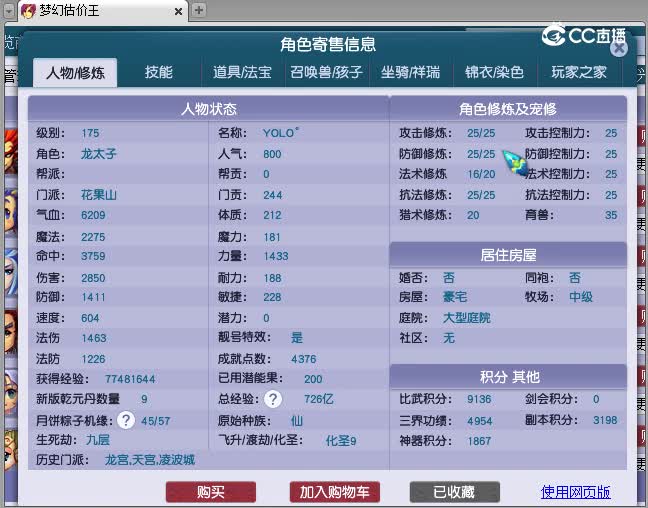Viewport: 648px width, 508px height.
Task: Select the 人物/修炼 tab
Action: (75, 73)
